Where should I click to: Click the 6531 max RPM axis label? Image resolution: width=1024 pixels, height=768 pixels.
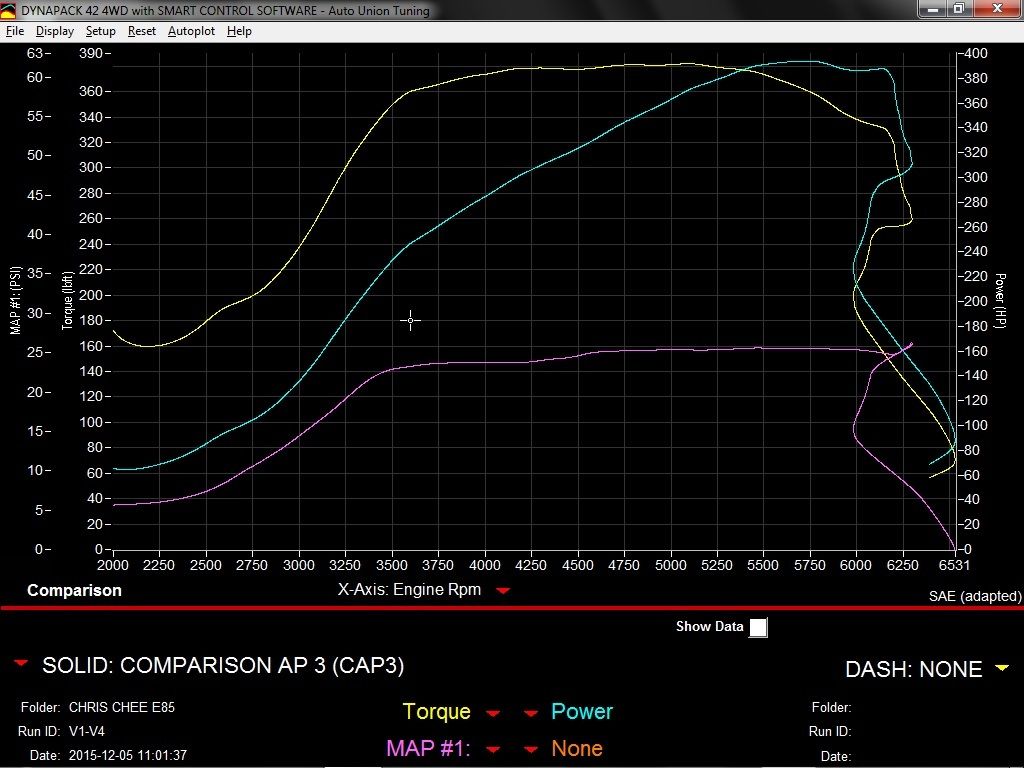click(955, 565)
